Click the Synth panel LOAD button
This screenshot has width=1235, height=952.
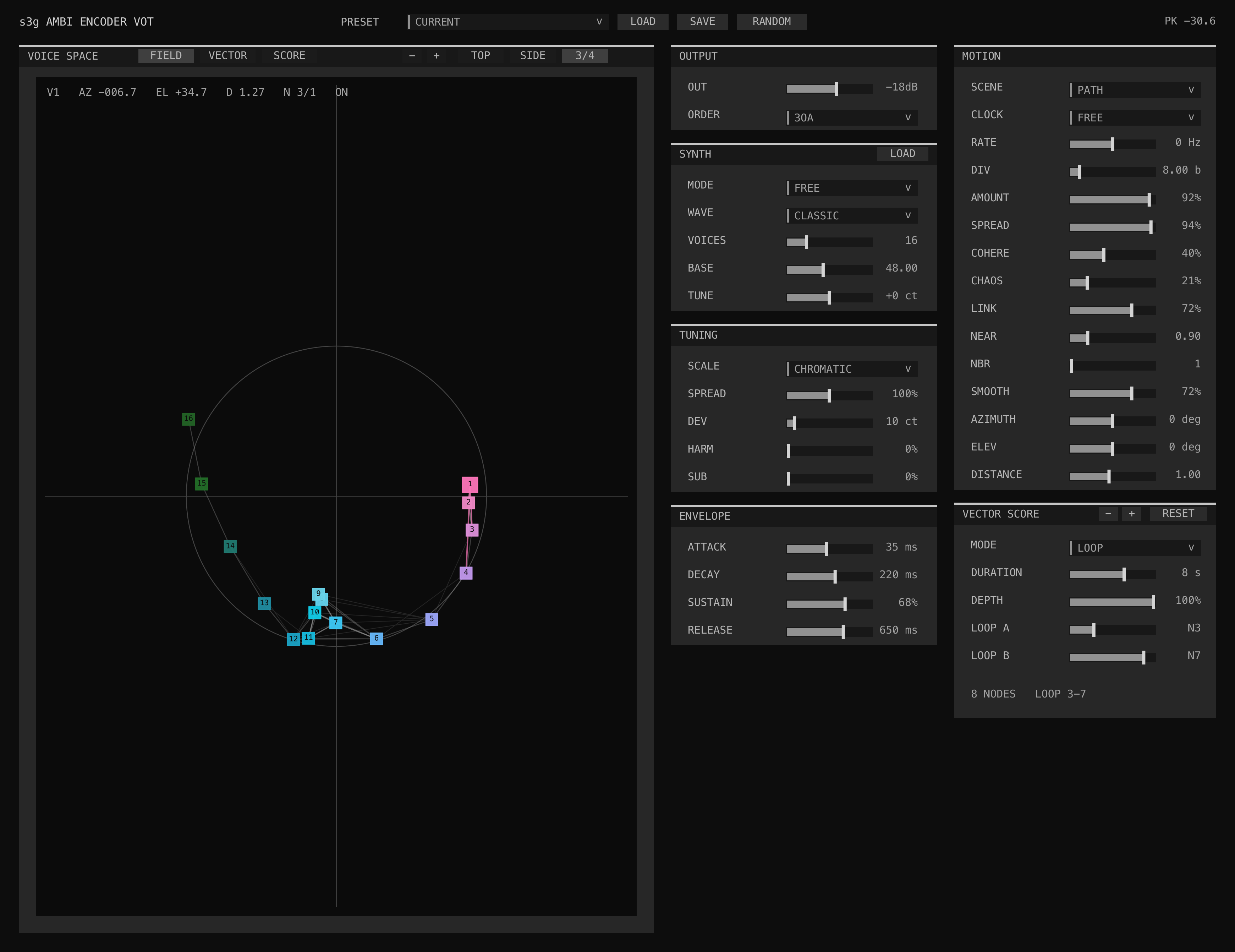902,153
